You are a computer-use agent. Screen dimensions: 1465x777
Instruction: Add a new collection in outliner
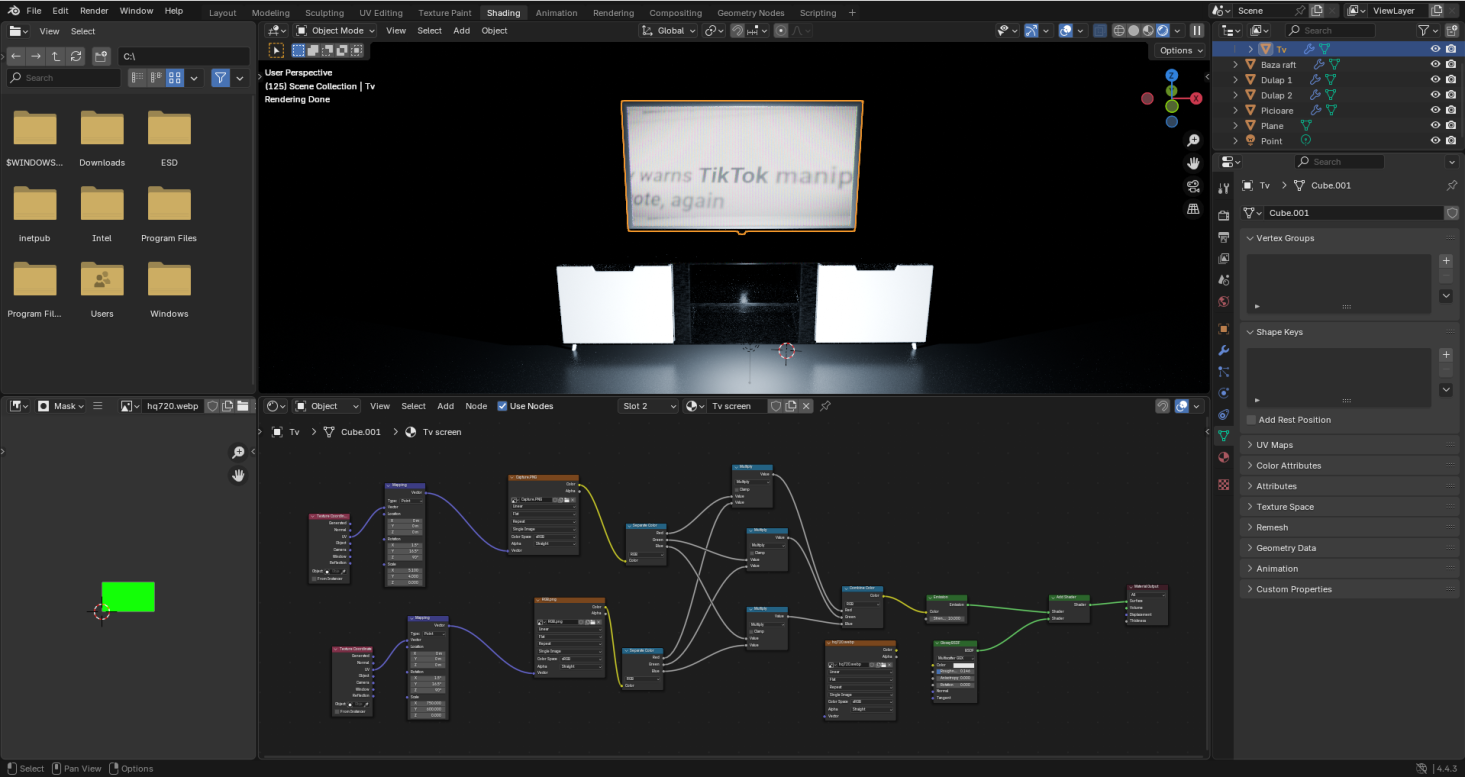click(1453, 30)
